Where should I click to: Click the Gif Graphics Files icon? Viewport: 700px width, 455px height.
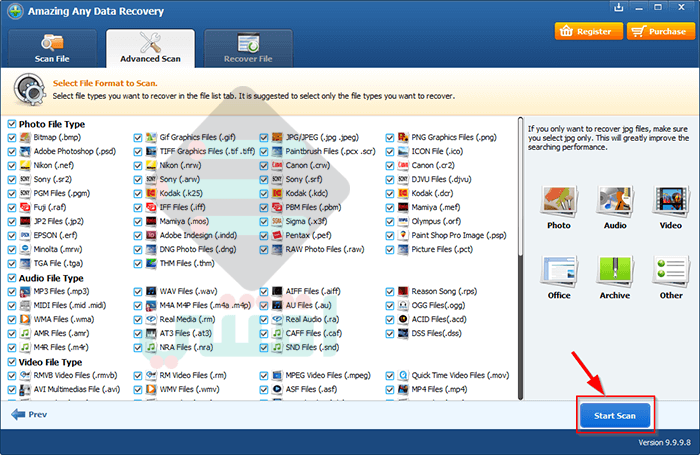tap(151, 138)
